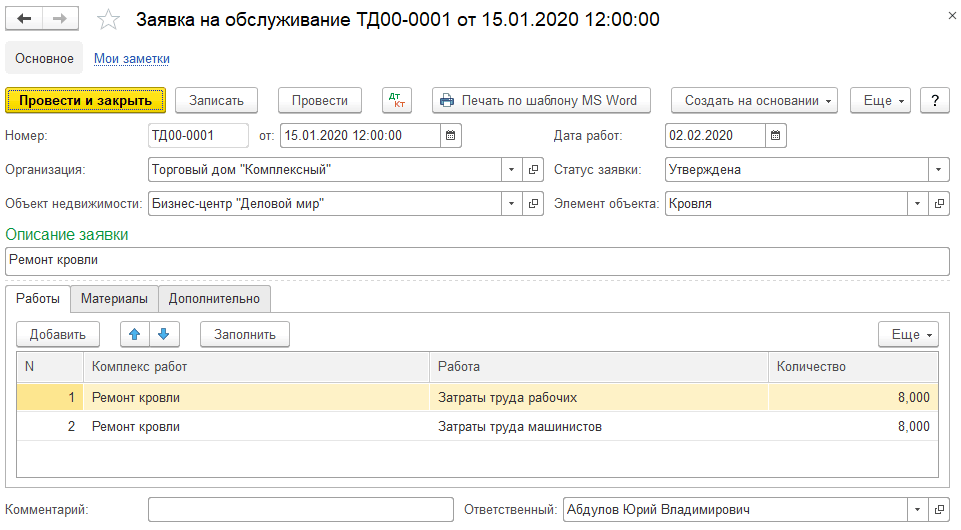Move the selected row up

coord(135,334)
